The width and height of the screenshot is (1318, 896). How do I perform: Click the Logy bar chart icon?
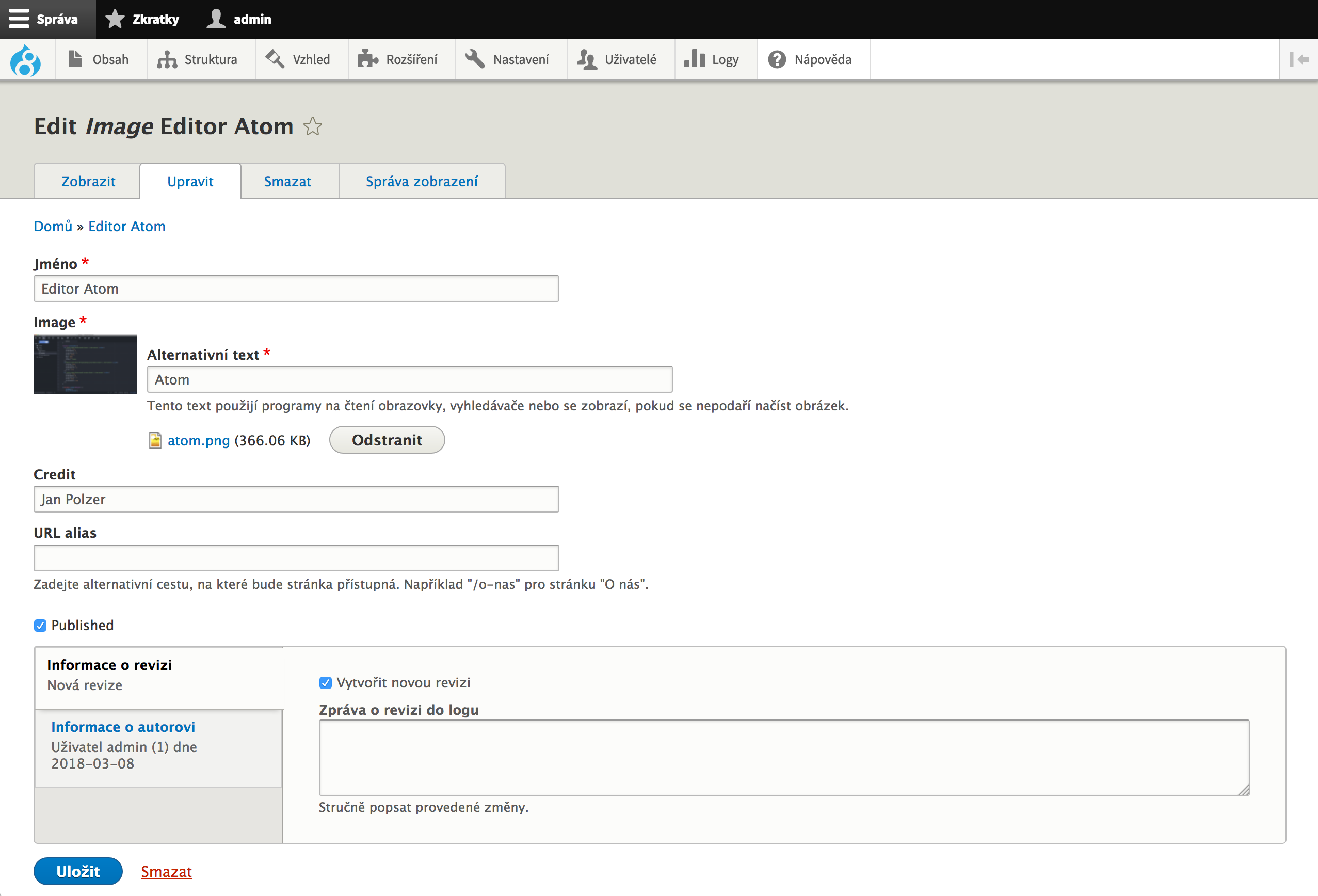point(694,59)
